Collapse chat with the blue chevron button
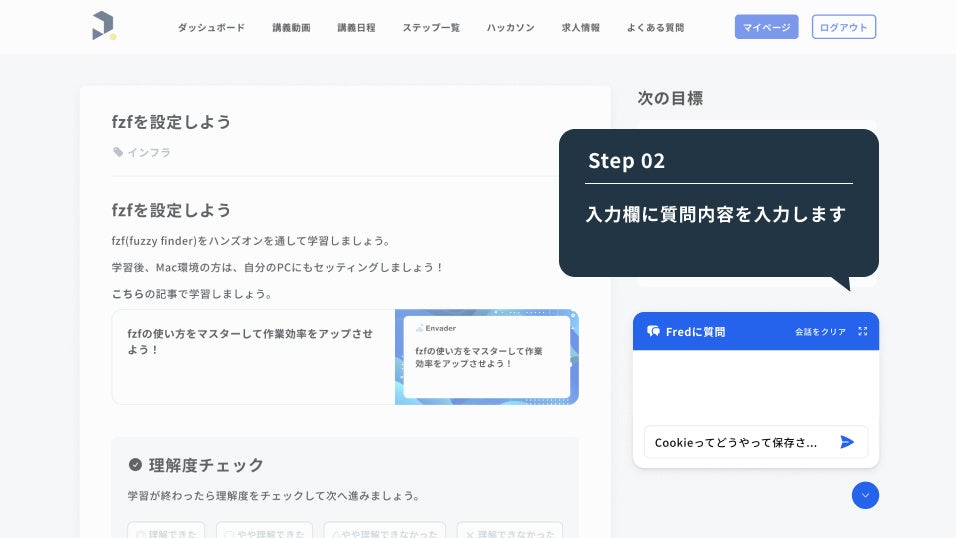Image resolution: width=956 pixels, height=538 pixels. 865,495
